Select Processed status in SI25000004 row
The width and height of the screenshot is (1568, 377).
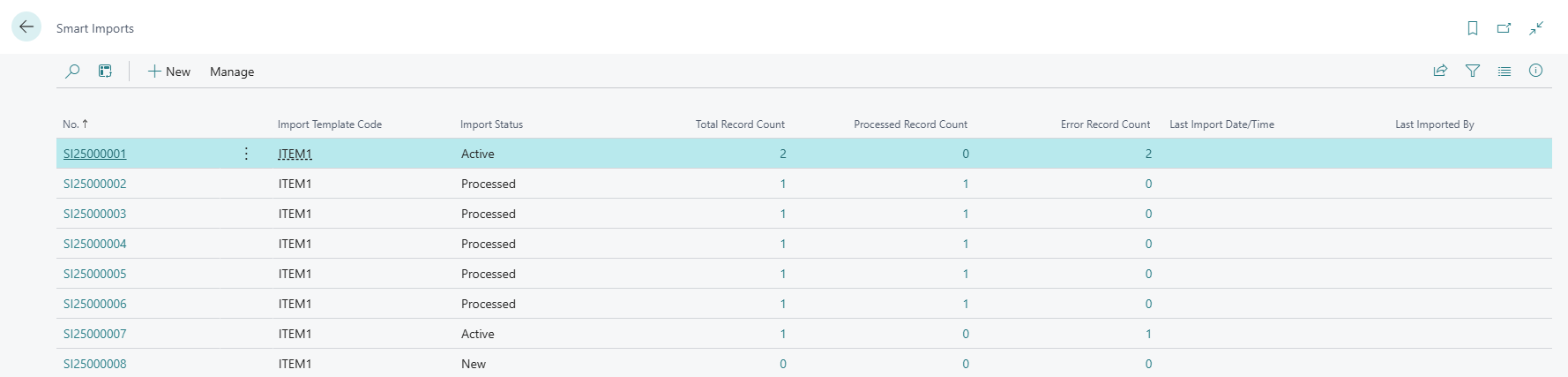click(488, 244)
